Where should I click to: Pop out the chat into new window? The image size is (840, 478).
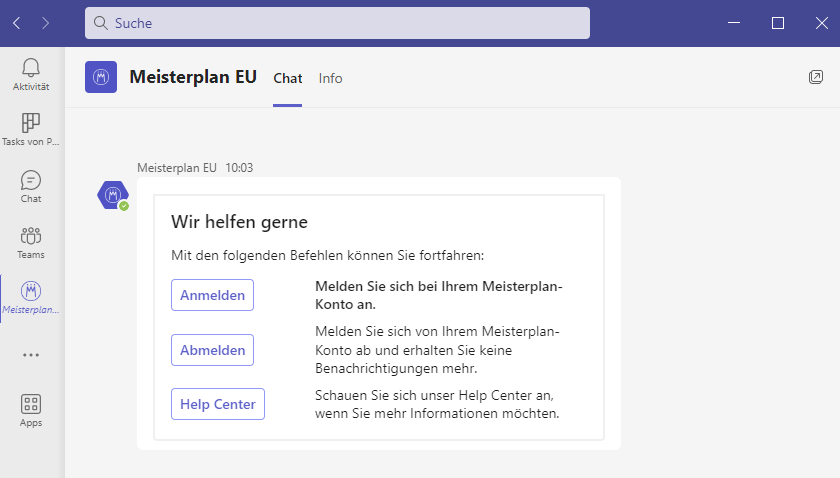[816, 77]
